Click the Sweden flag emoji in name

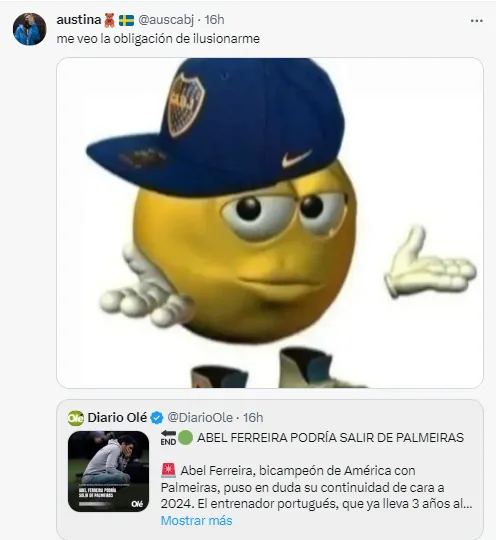click(126, 20)
